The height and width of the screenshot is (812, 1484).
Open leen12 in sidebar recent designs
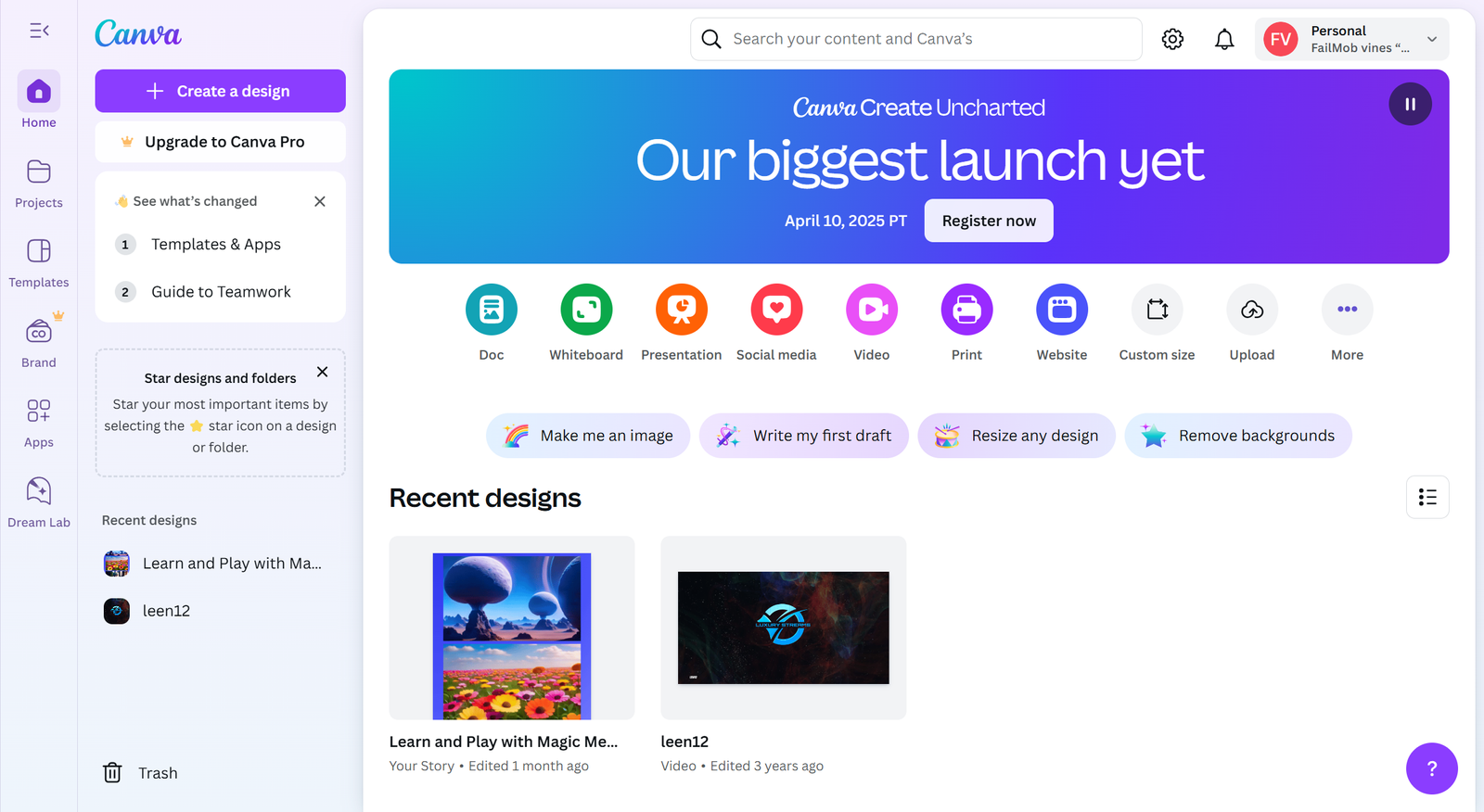(220, 611)
